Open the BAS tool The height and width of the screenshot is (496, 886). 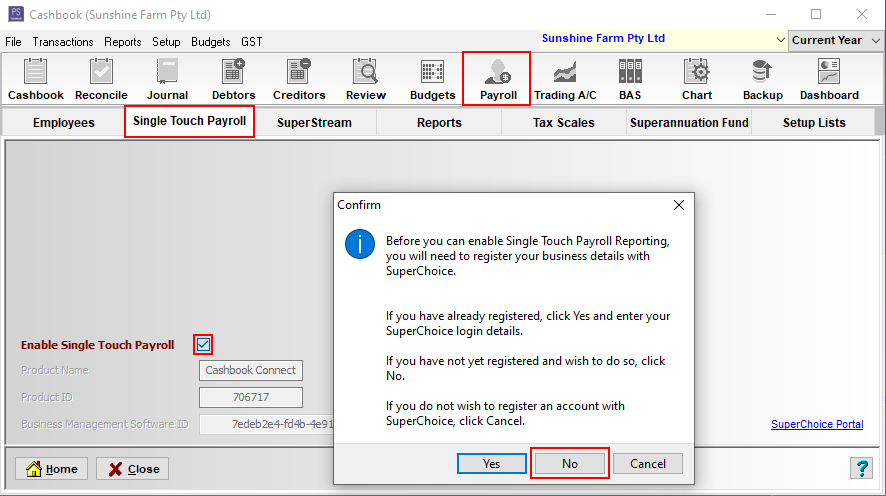(x=630, y=79)
